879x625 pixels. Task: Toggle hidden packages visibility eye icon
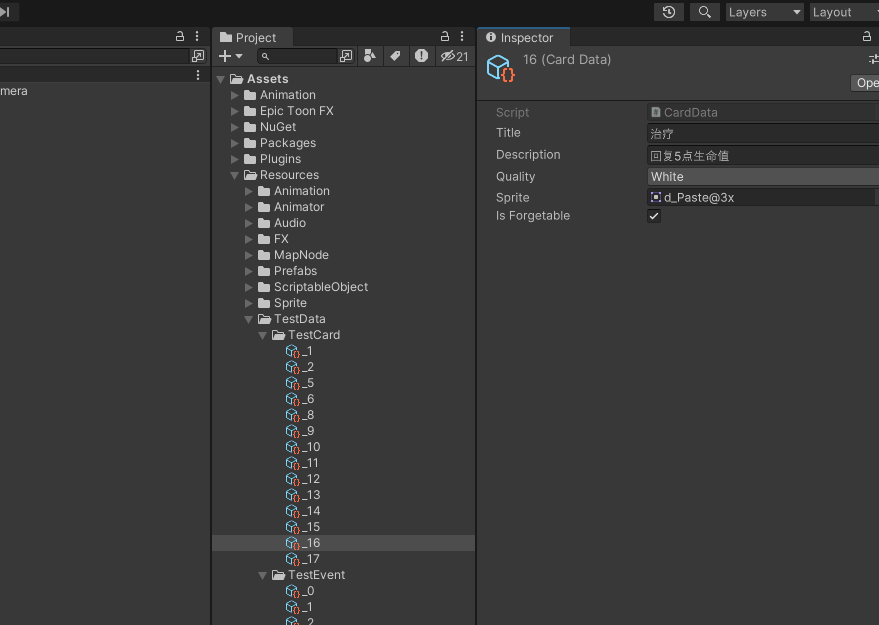coord(454,56)
